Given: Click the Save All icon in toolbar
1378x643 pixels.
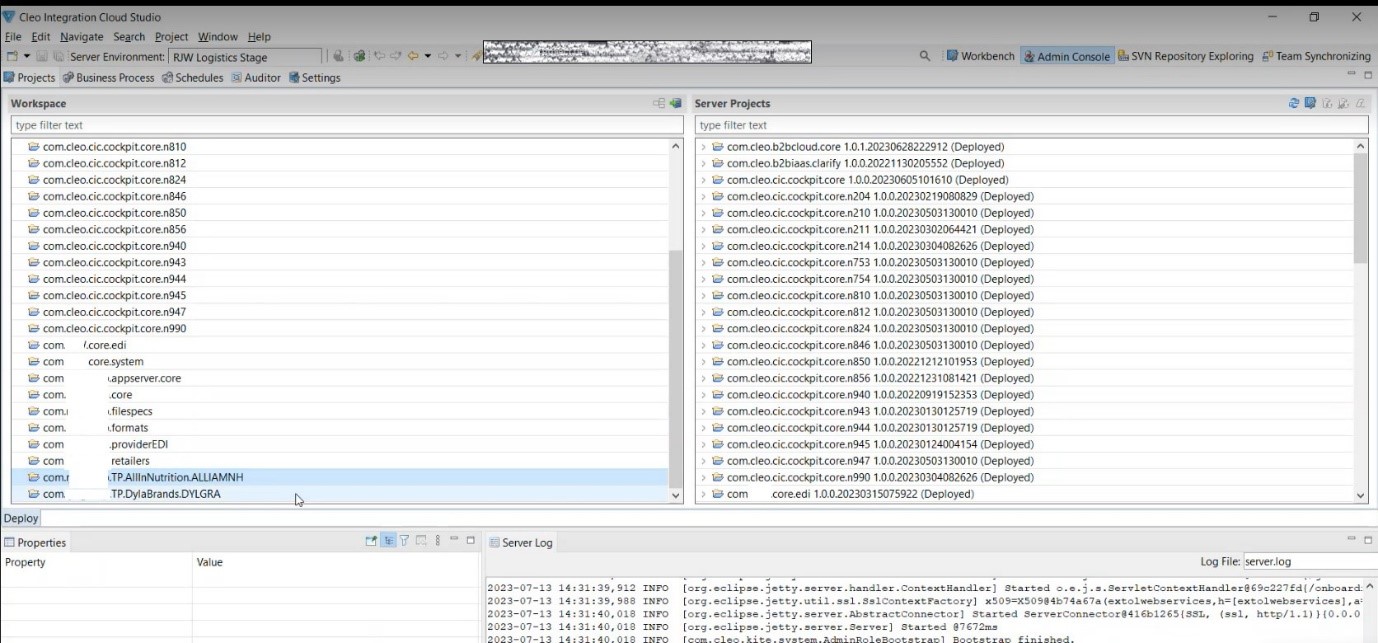Looking at the screenshot, I should [59, 57].
